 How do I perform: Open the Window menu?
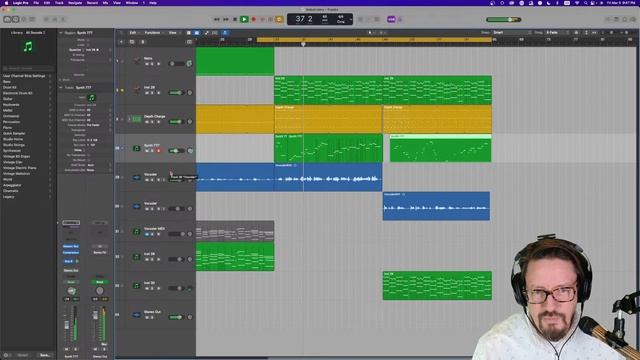tap(131, 3)
